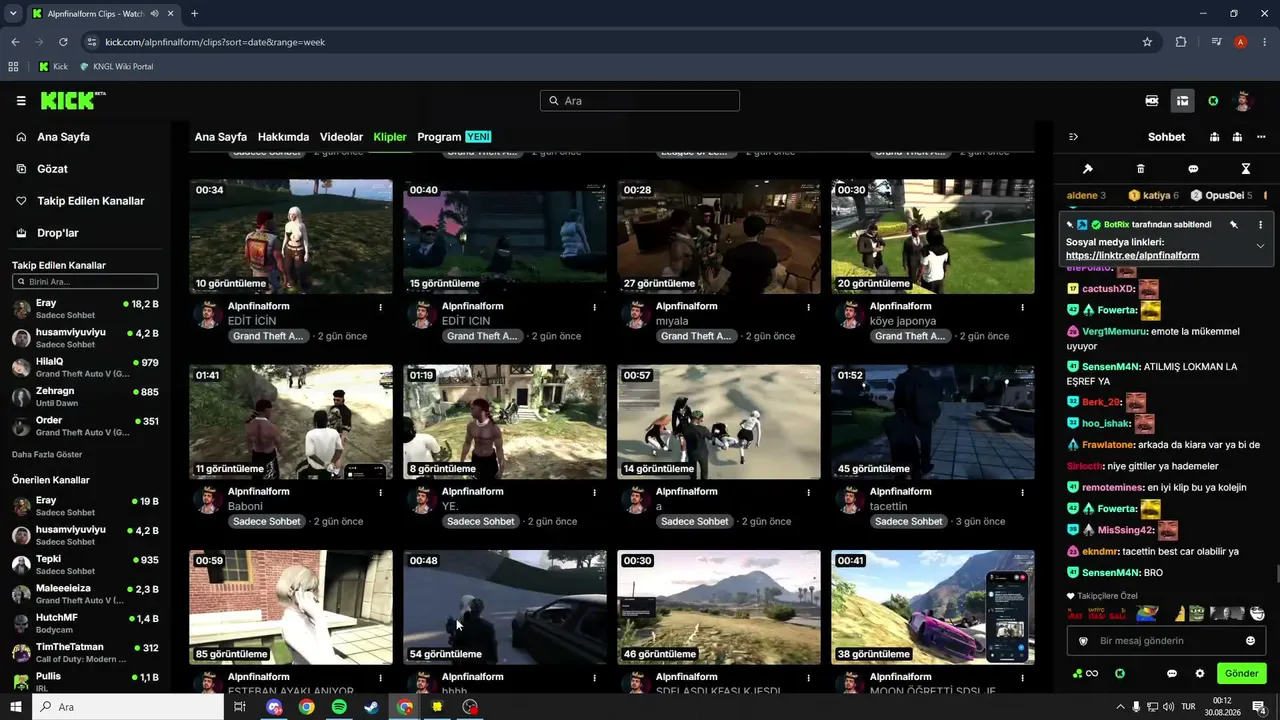Image resolution: width=1280 pixels, height=720 pixels.
Task: Open chat settings gear icon
Action: point(1200,674)
